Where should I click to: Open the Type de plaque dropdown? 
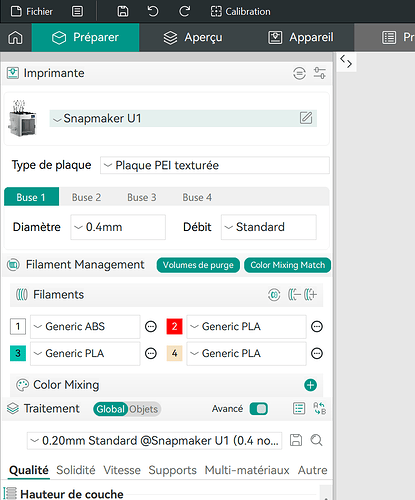[215, 165]
